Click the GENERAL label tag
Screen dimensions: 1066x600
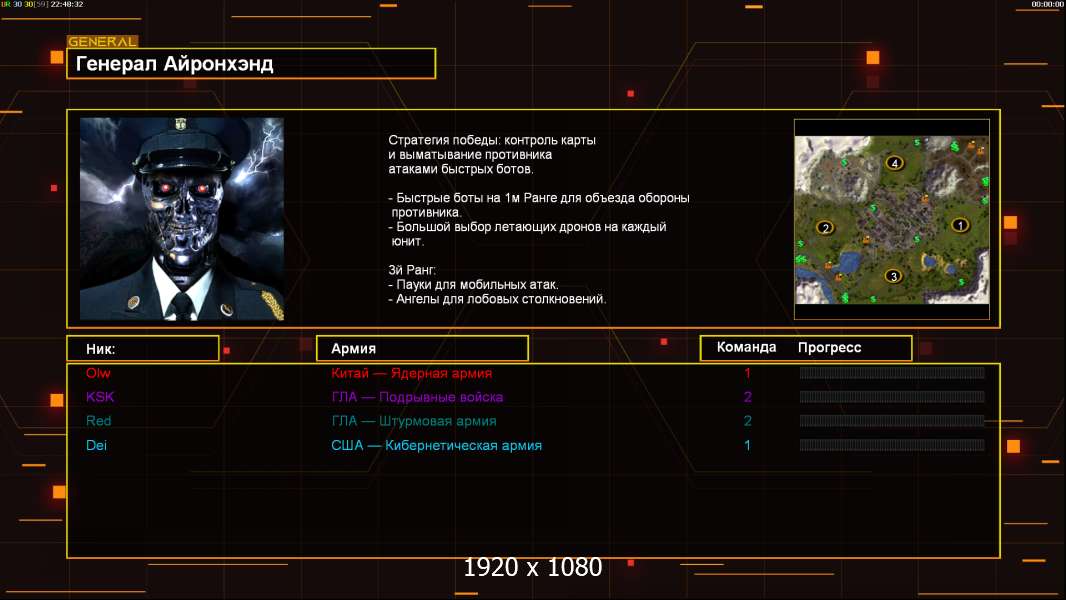point(103,41)
